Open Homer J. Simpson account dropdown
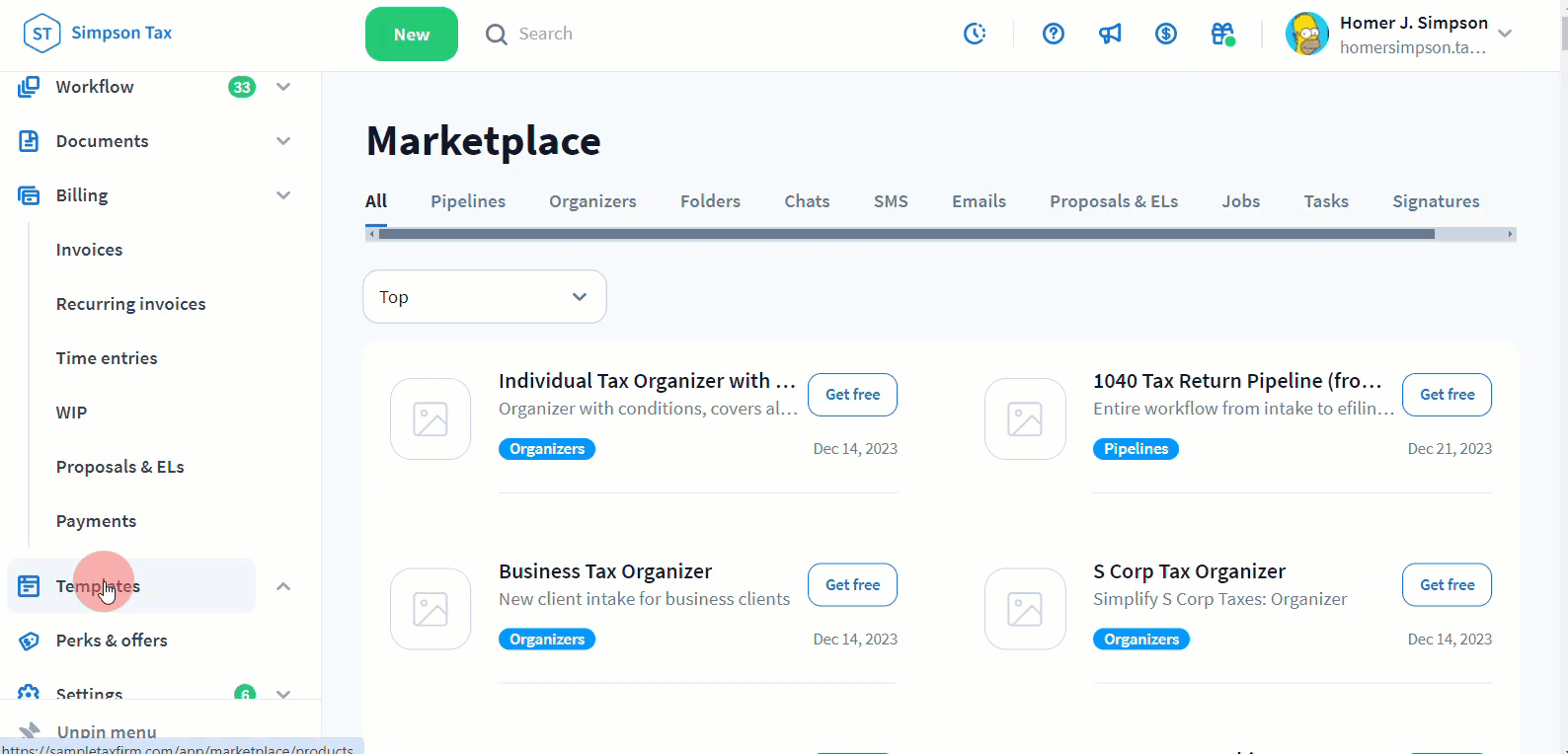Screen dimensions: 1568x754 point(1505,35)
